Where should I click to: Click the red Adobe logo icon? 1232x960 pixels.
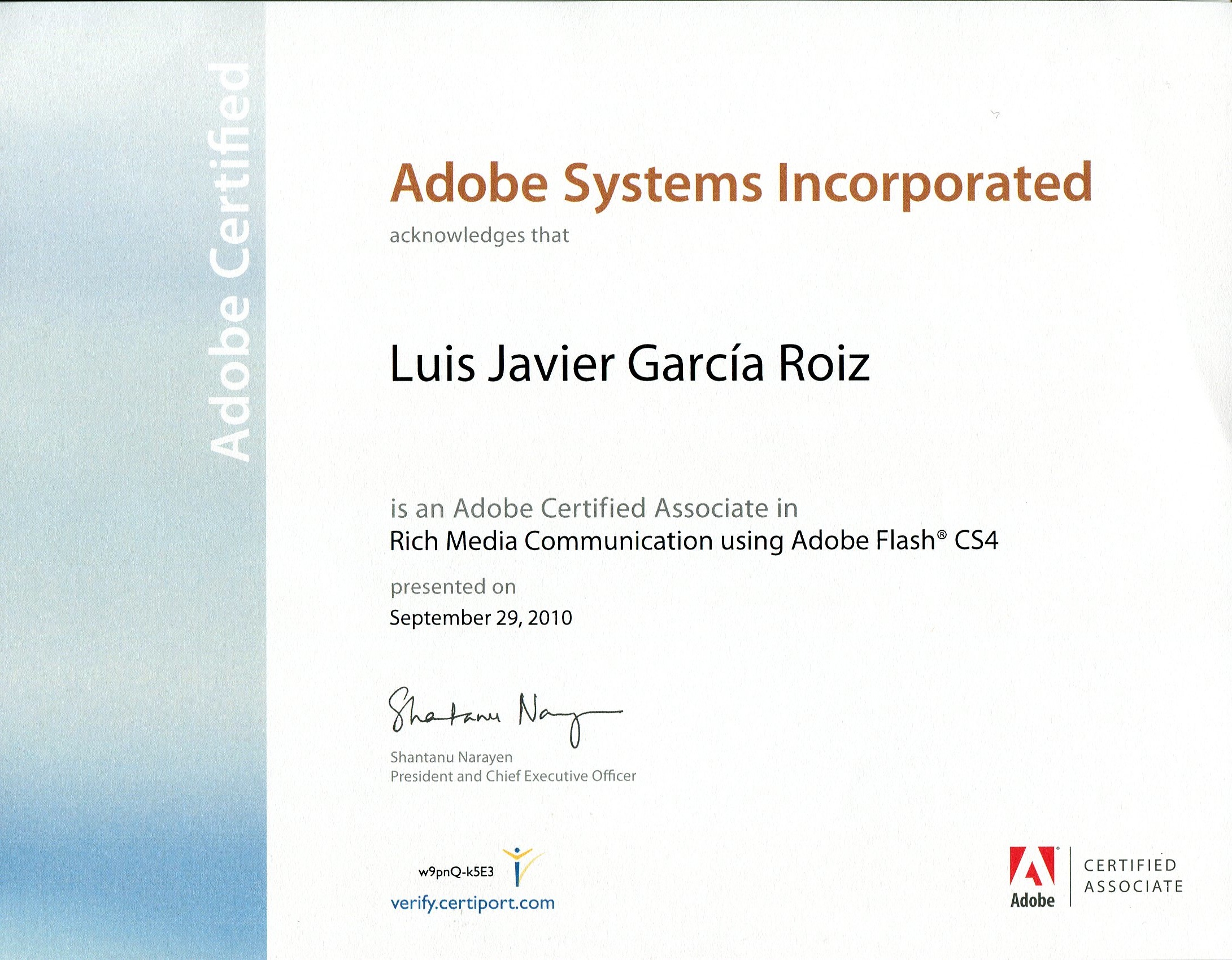pos(1031,866)
